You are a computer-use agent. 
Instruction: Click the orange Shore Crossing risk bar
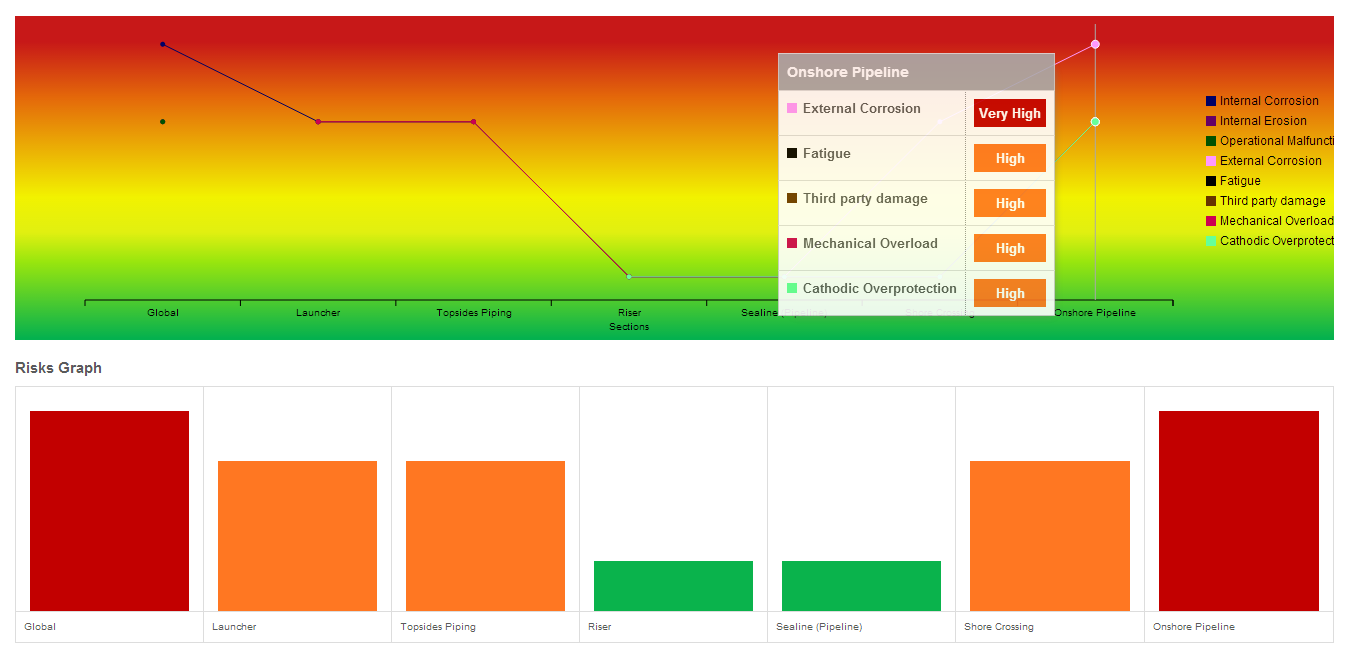[1050, 536]
